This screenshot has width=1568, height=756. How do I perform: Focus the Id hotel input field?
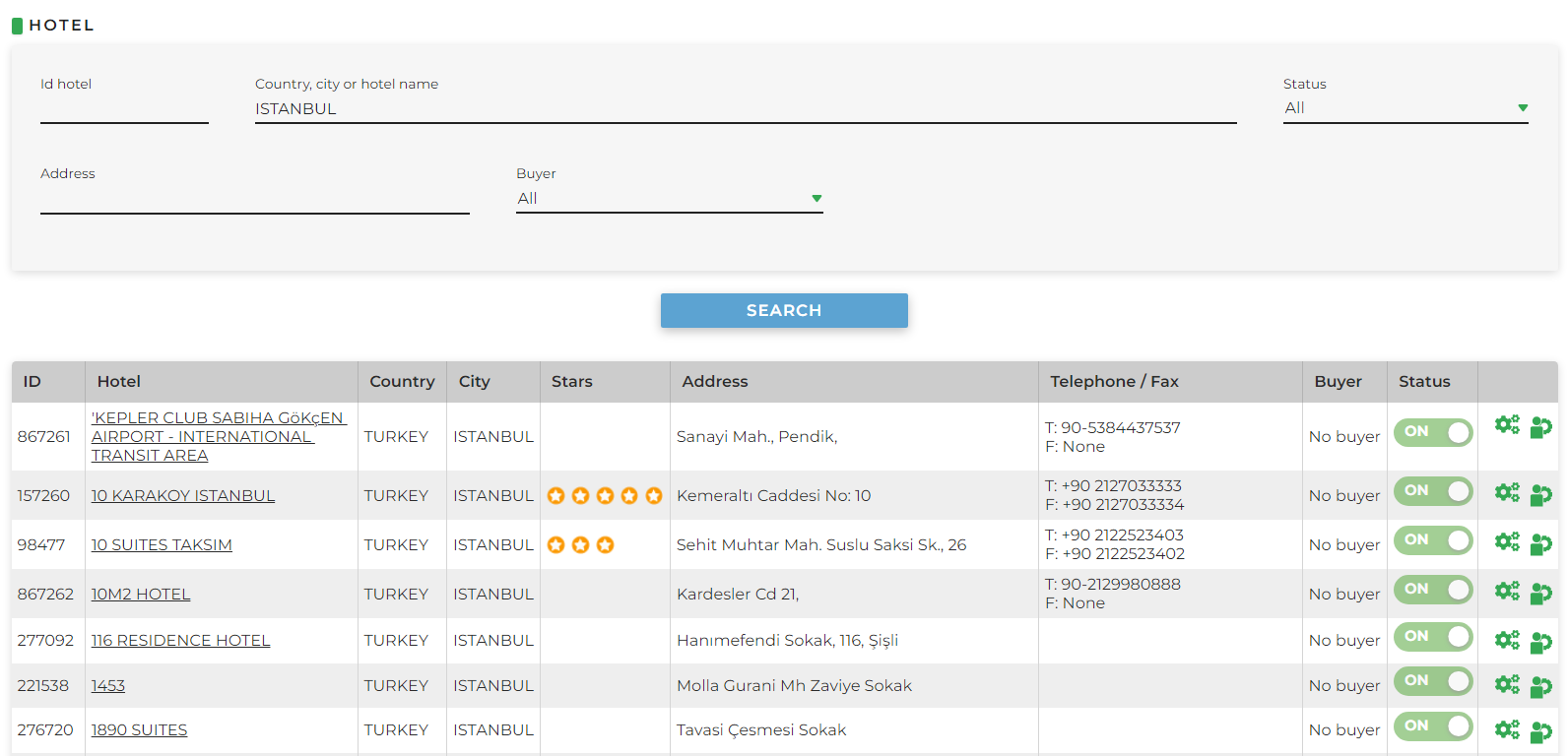pyautogui.click(x=124, y=109)
